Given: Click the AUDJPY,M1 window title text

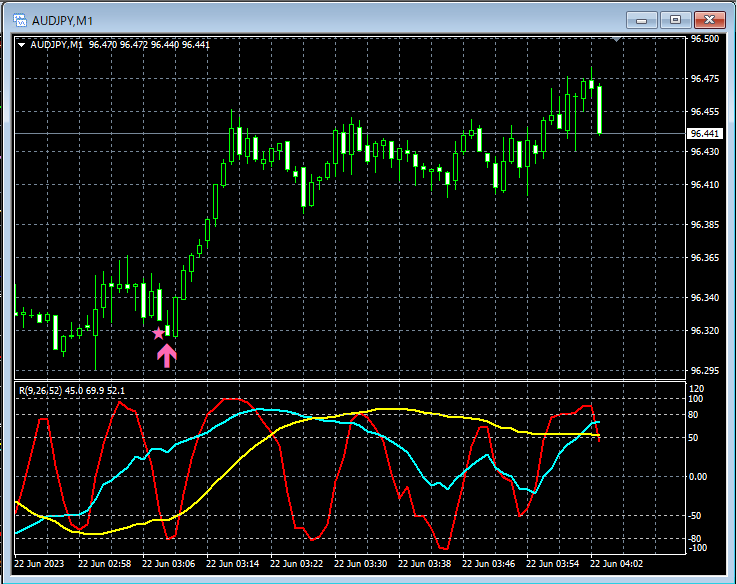Looking at the screenshot, I should (63, 21).
